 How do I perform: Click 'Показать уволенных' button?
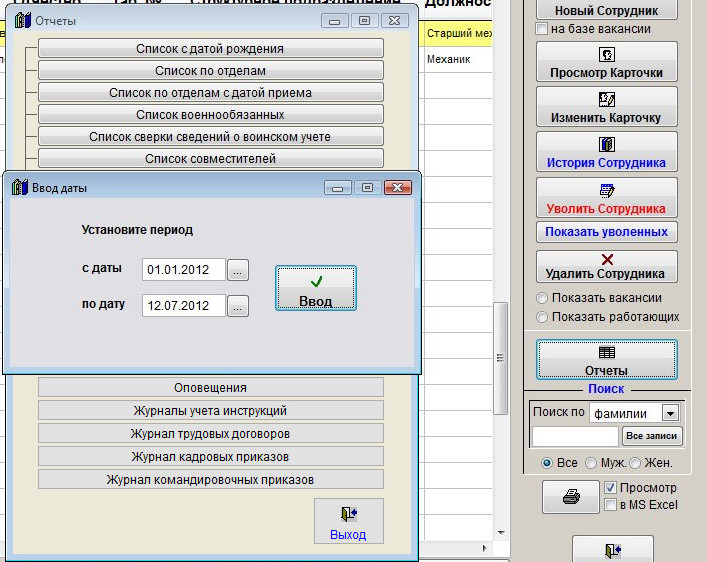[606, 232]
